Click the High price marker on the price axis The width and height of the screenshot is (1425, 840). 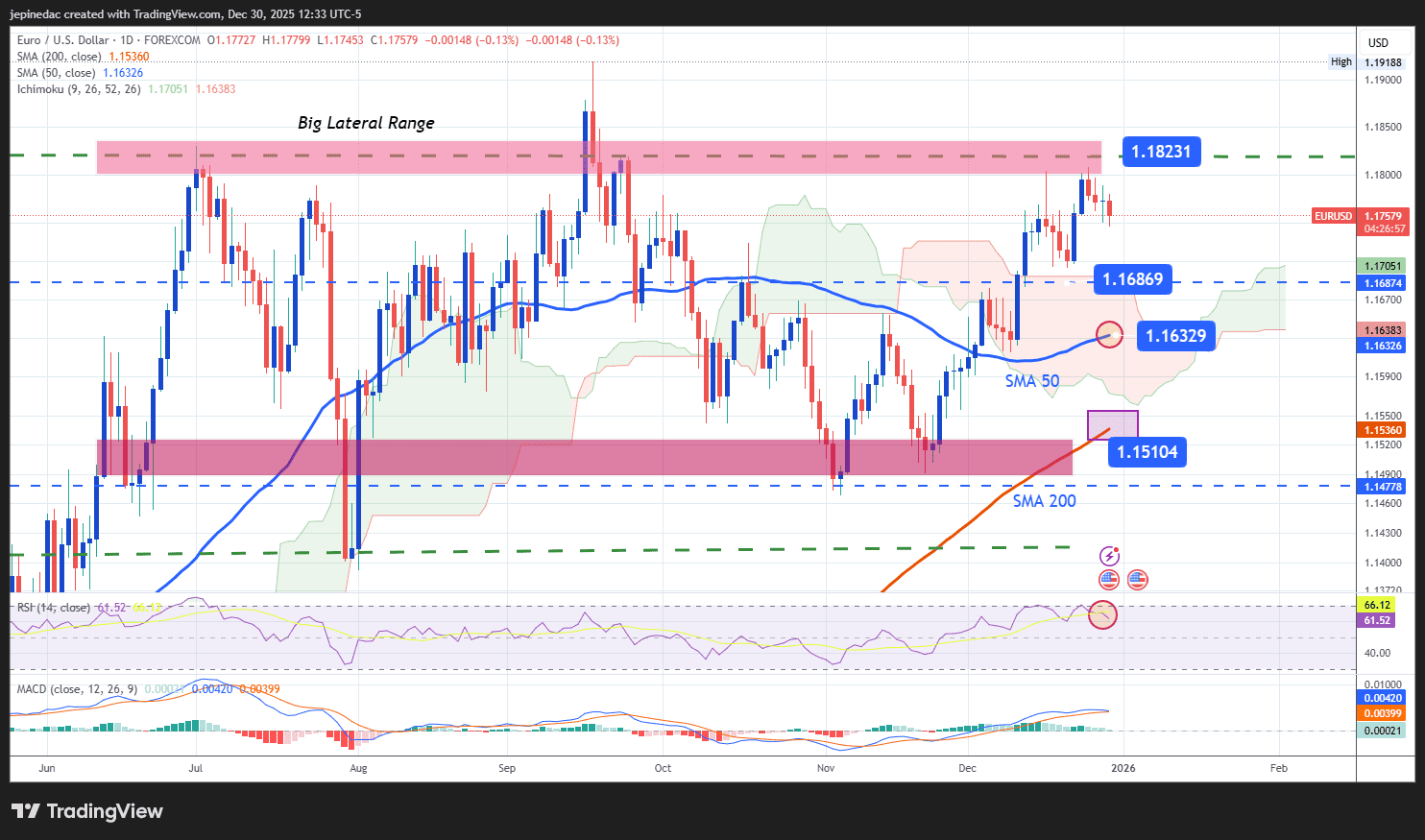coord(1340,62)
